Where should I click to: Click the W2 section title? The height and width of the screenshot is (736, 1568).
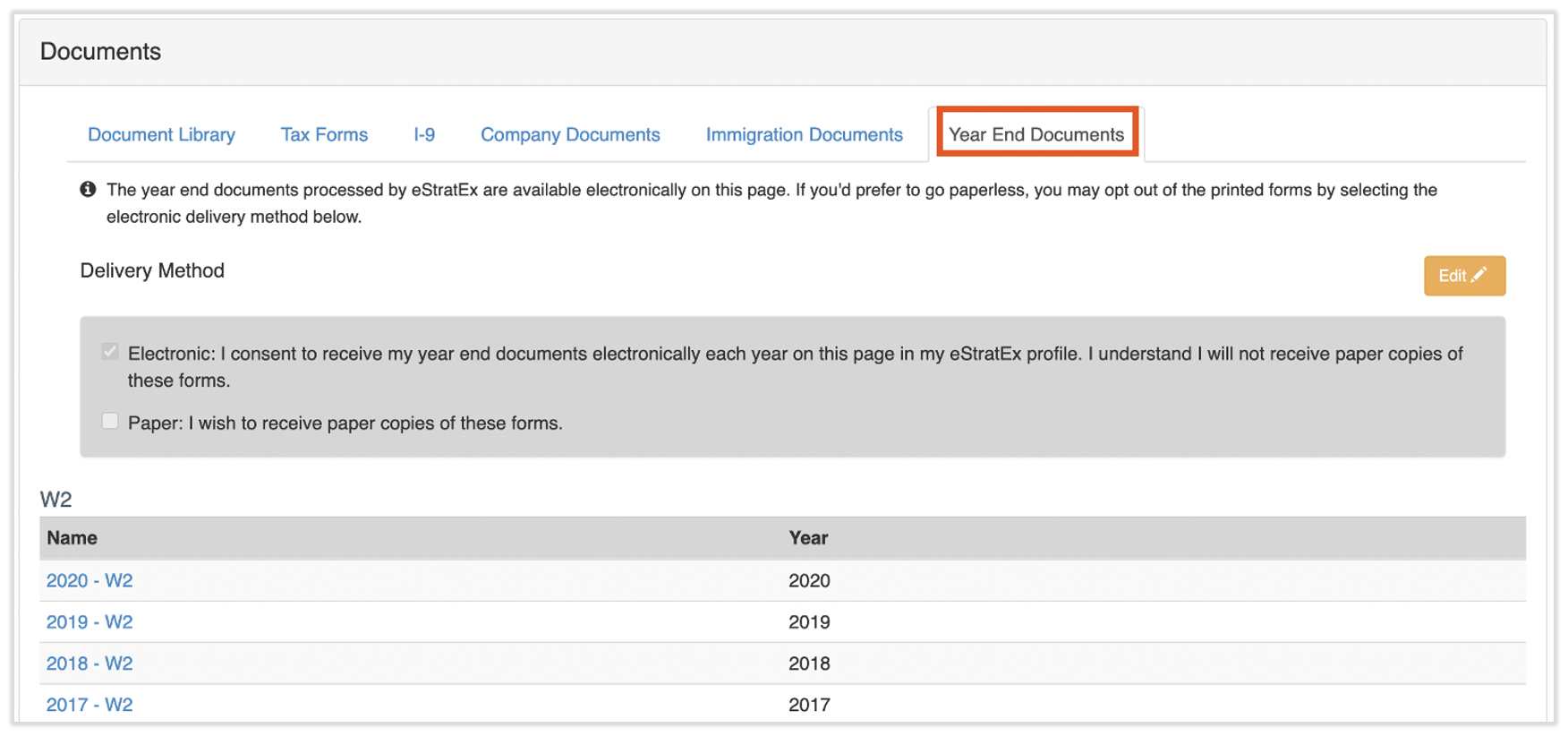pyautogui.click(x=55, y=499)
